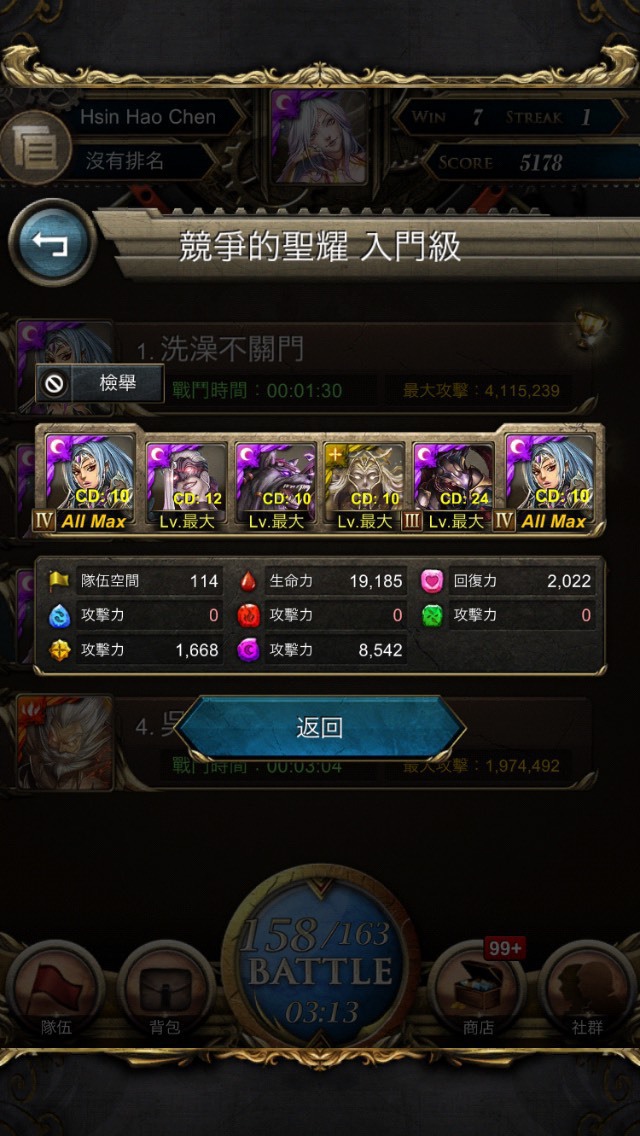Tap the 99+ notification badge on shop

point(504,948)
